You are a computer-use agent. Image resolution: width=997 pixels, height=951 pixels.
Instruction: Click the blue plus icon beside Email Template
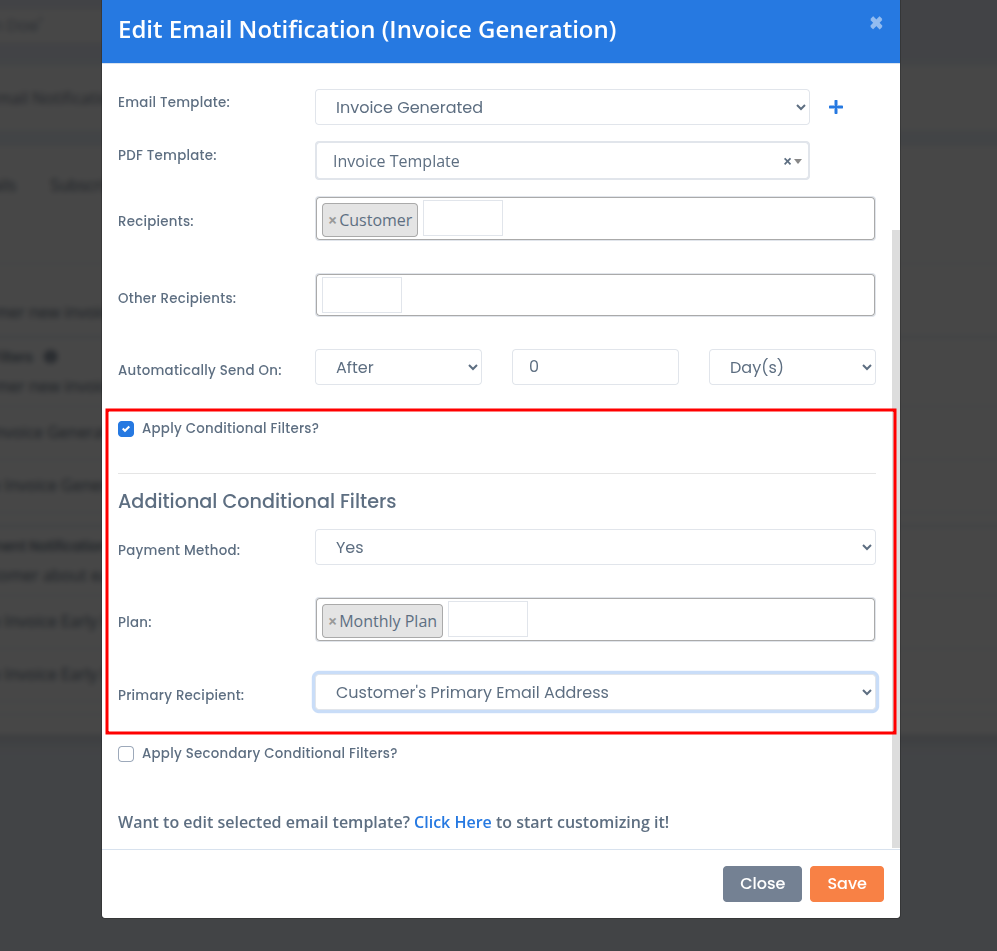tap(836, 107)
